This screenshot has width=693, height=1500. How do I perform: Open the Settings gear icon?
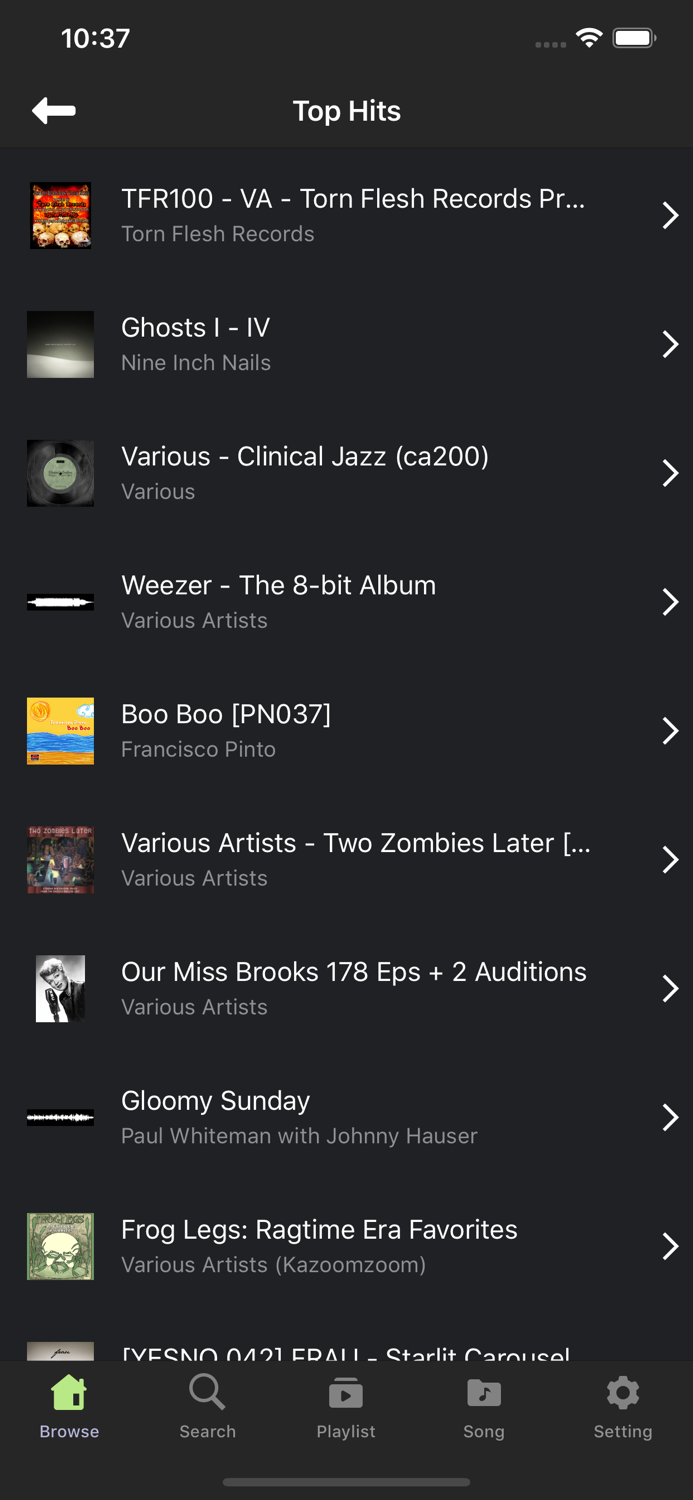(622, 1392)
